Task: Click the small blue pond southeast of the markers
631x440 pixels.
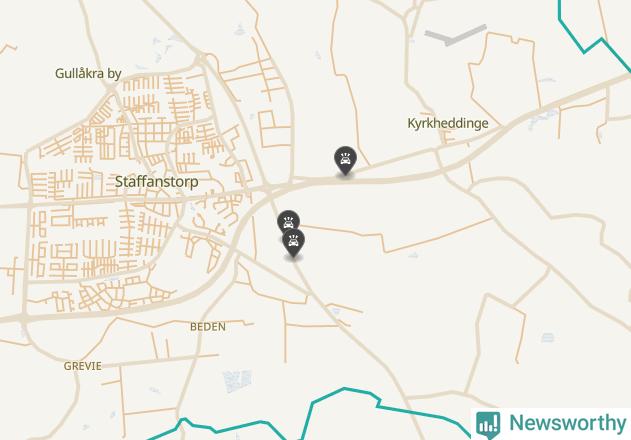Action: point(335,311)
